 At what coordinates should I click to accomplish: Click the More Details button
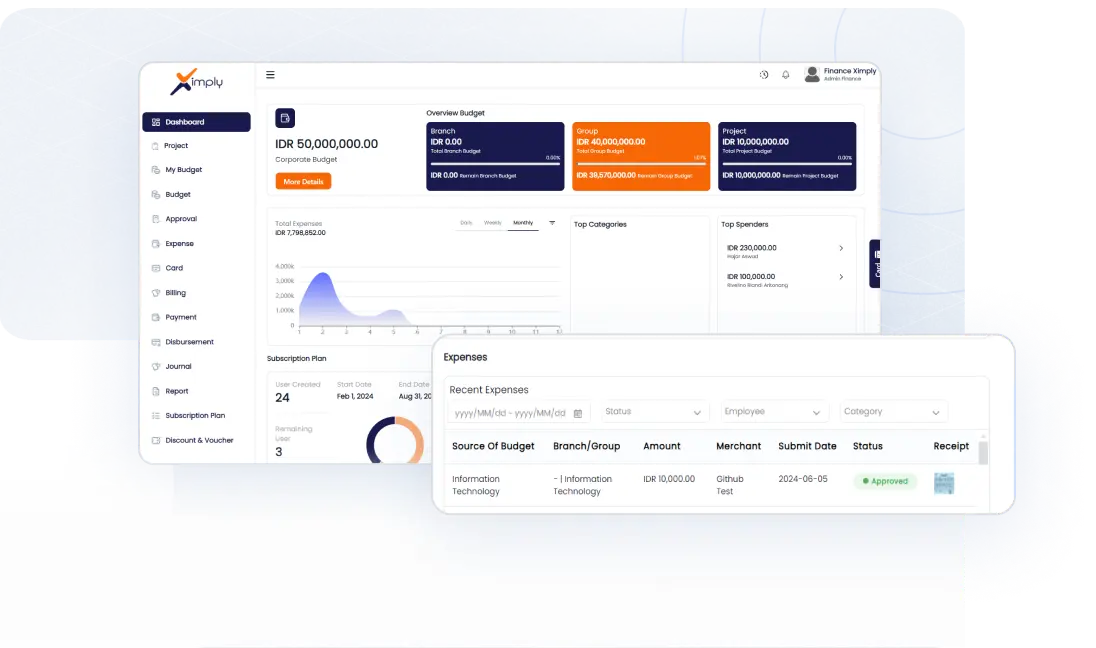point(303,182)
